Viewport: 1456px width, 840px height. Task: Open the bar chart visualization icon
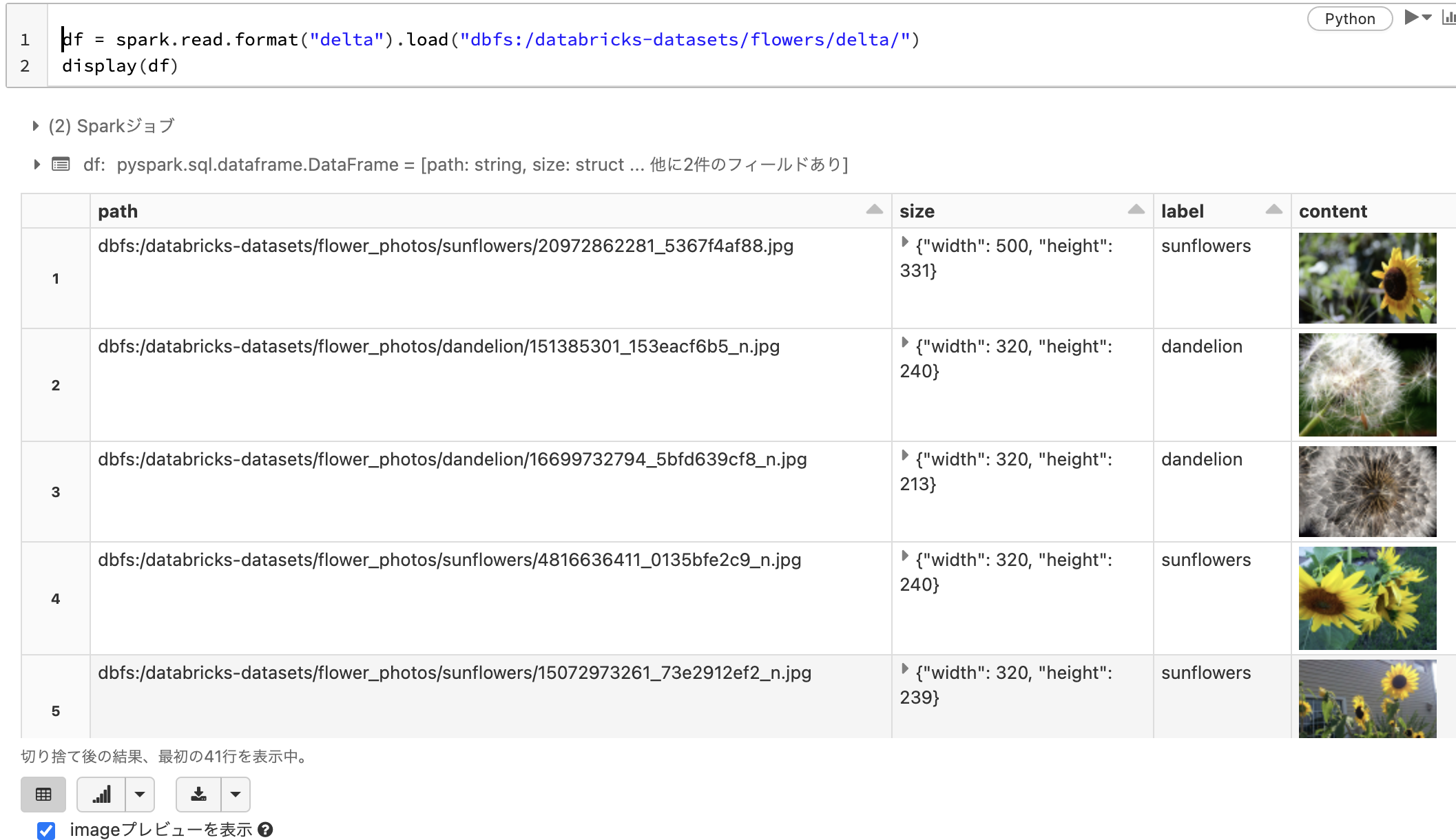point(103,794)
